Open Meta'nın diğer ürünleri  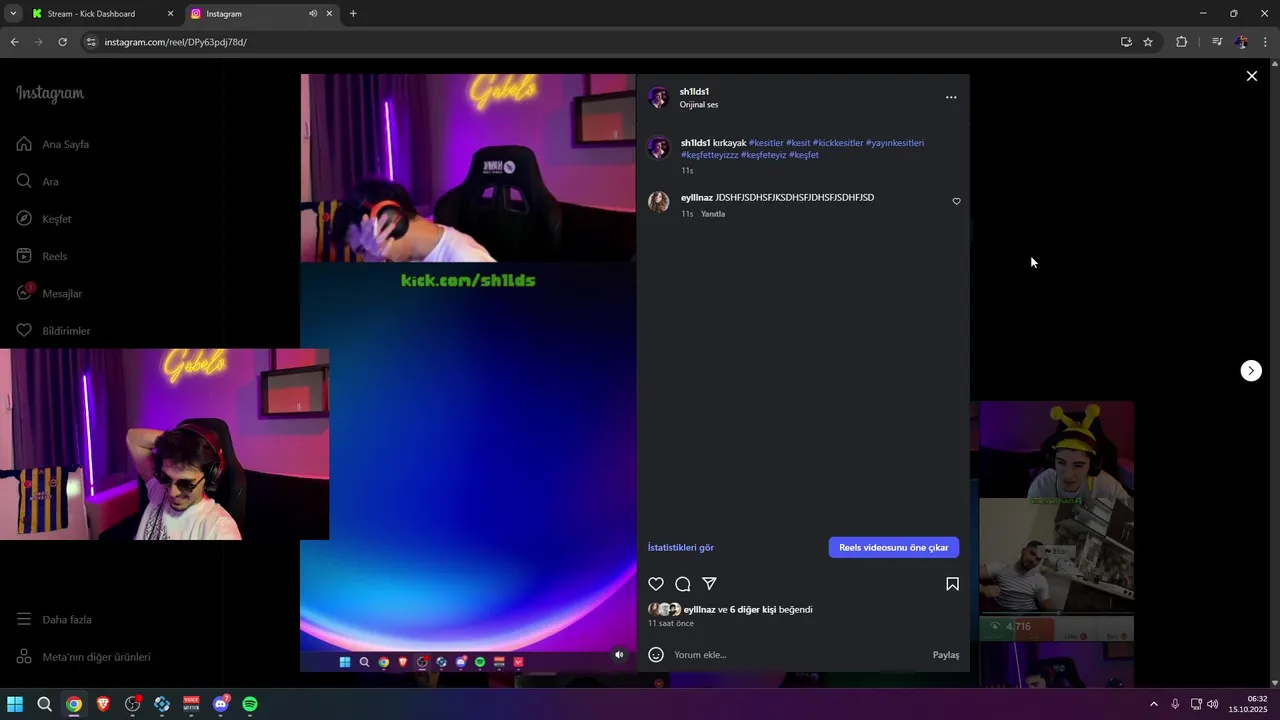click(83, 657)
